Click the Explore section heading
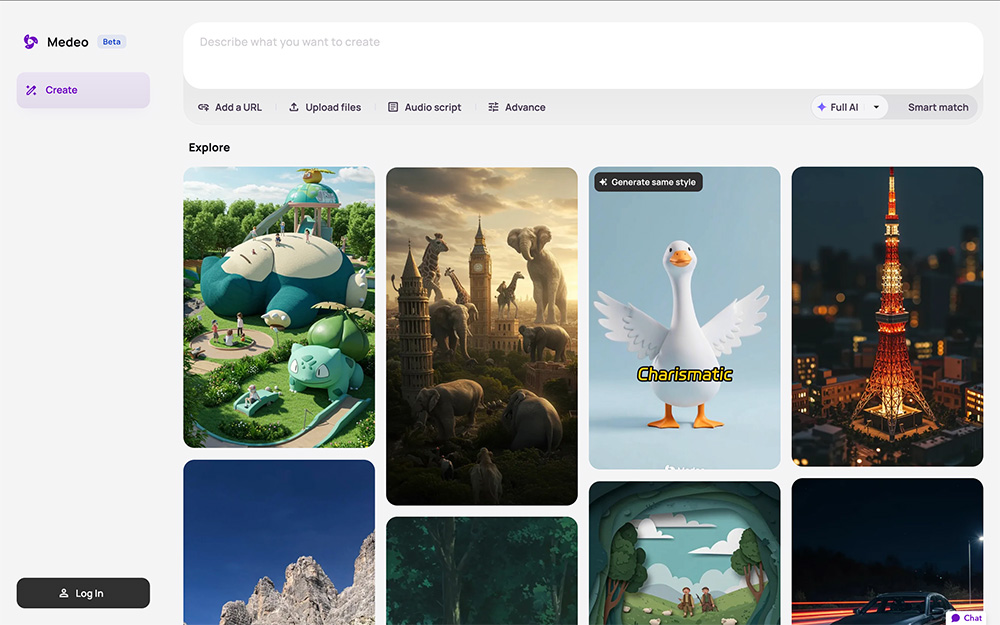 pyautogui.click(x=209, y=147)
